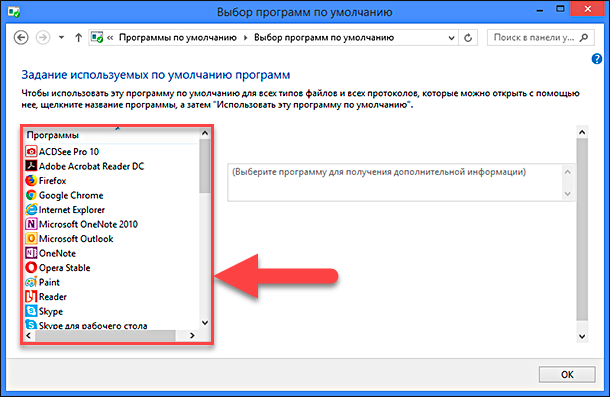Image resolution: width=610 pixels, height=397 pixels.
Task: Click the programs list horizontal scrollbar thumb
Action: [x=105, y=336]
